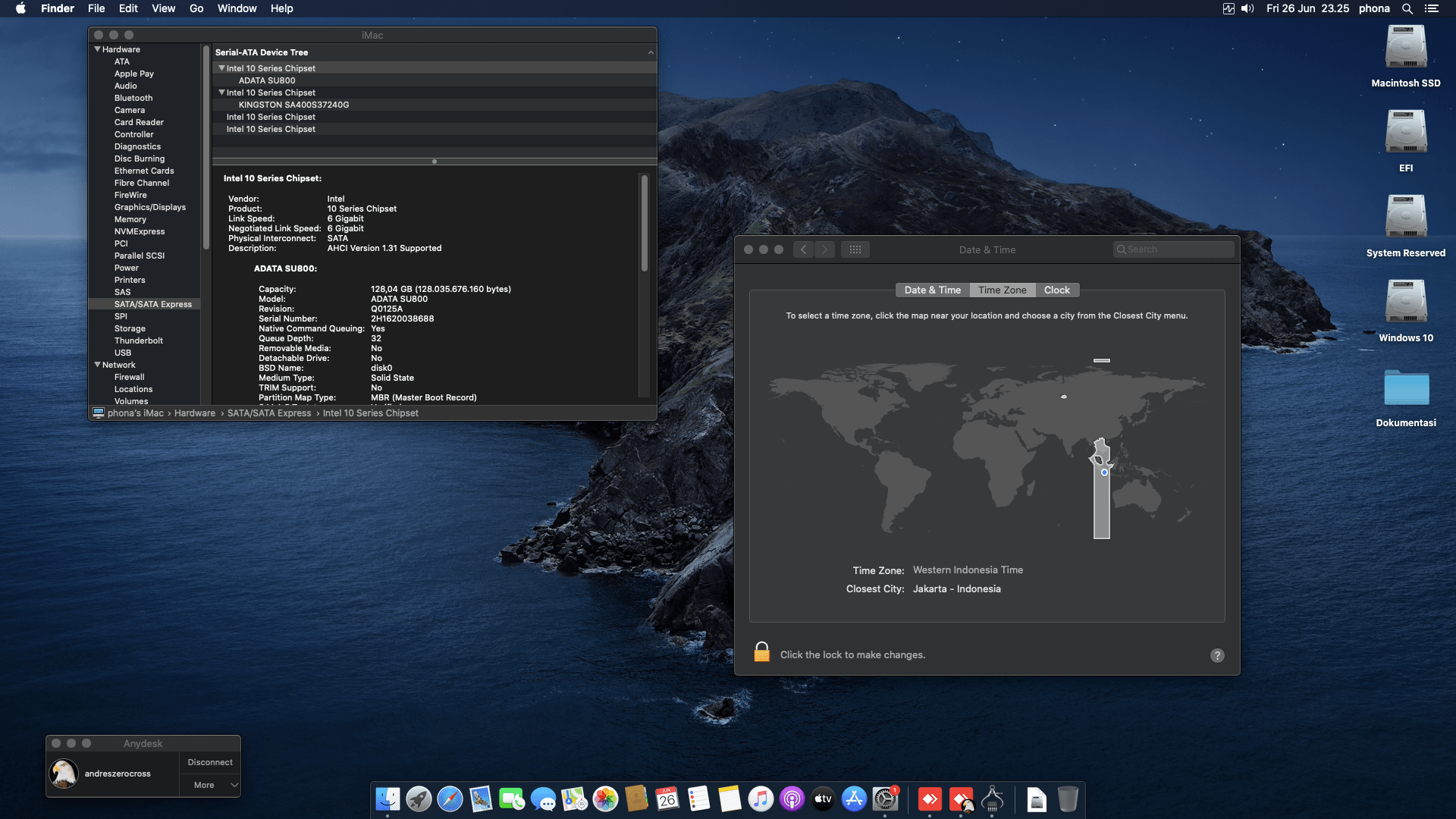
Task: Open the Maps app in the Dock
Action: (574, 799)
